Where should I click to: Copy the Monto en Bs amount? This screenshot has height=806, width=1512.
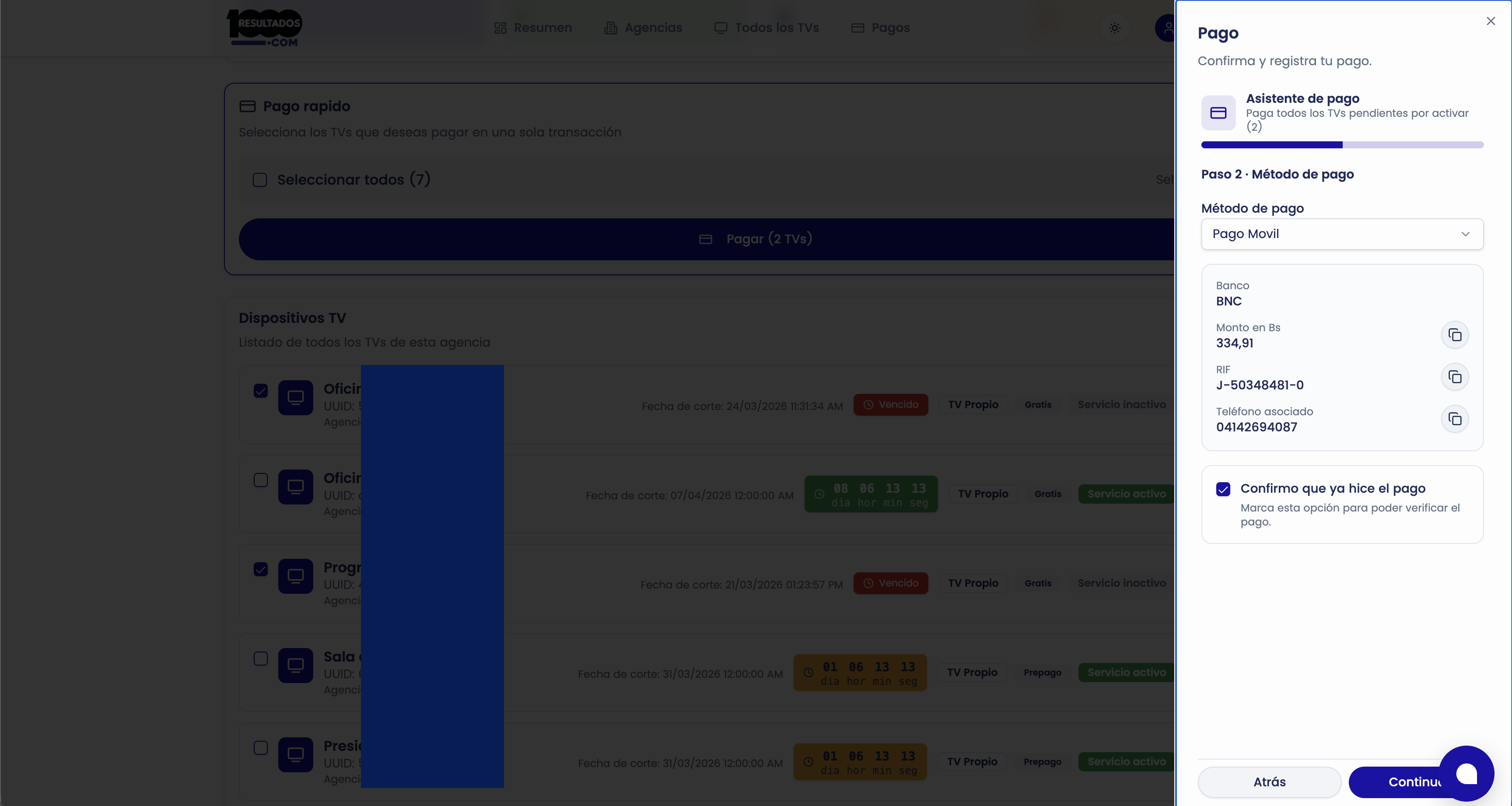[1455, 335]
